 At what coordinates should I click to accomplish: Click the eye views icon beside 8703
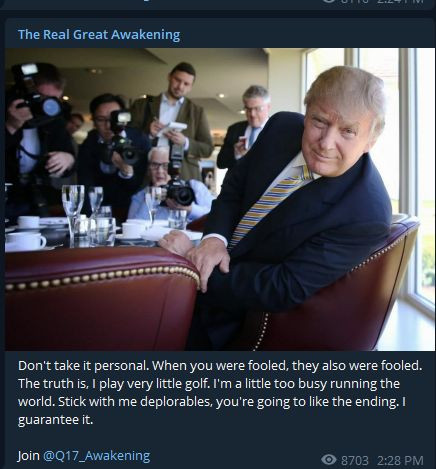329,460
